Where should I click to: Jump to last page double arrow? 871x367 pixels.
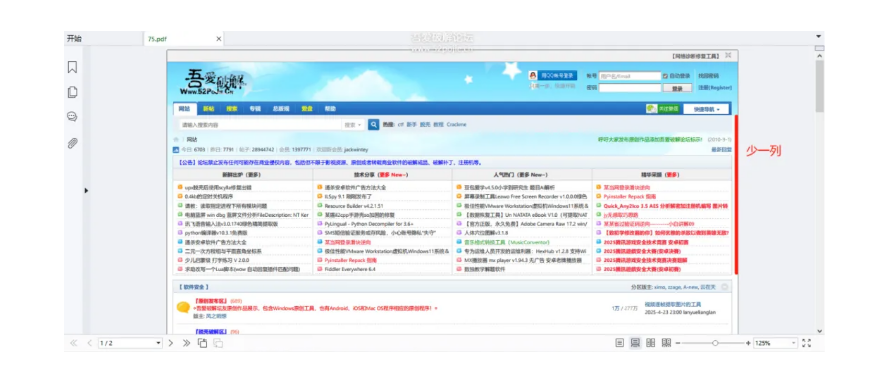pyautogui.click(x=187, y=343)
